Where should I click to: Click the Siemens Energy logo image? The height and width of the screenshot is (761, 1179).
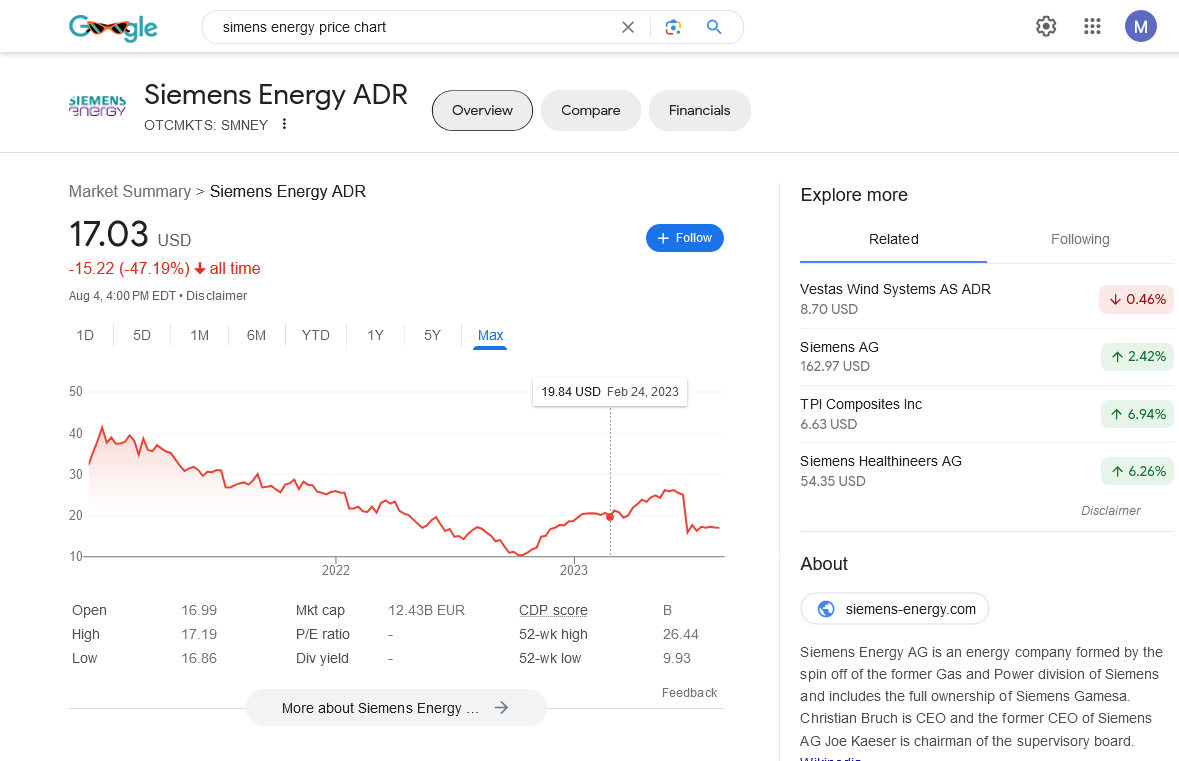[98, 106]
